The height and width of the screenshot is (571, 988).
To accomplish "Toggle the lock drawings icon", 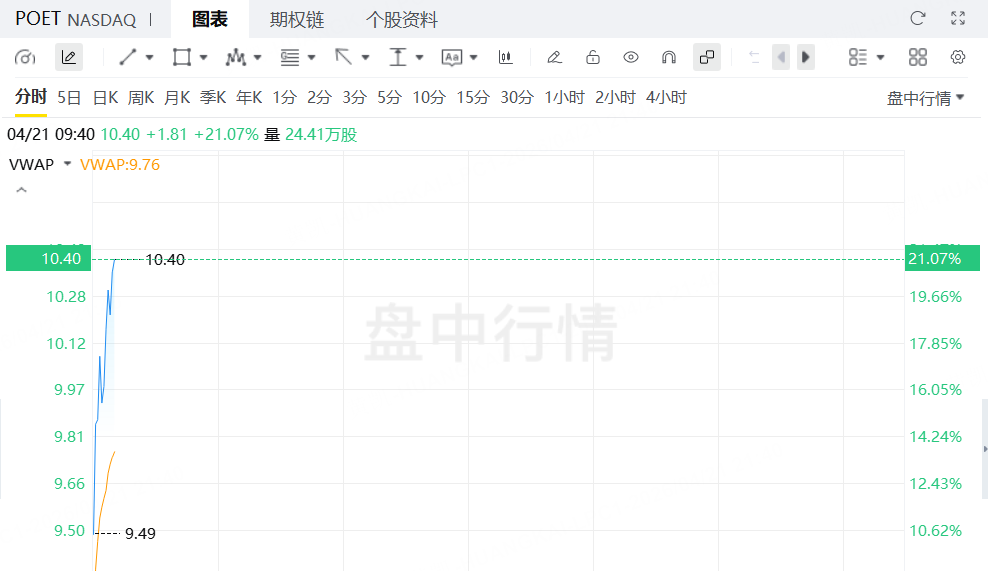I will (x=592, y=57).
